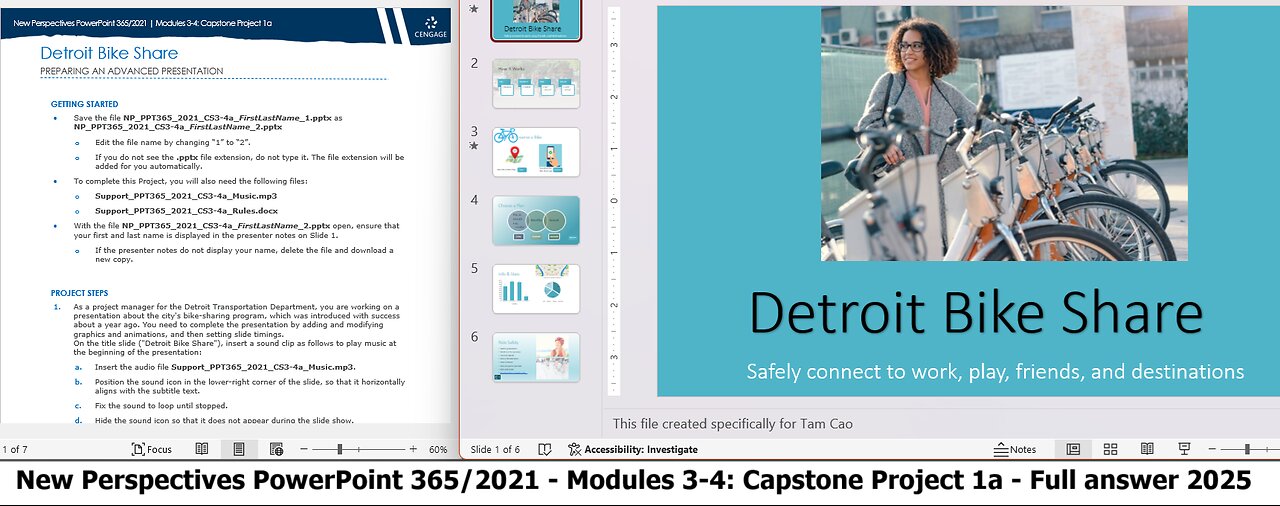The width and height of the screenshot is (1280, 506).
Task: Click Support_PPT365_2021_CS3-4a_Rules.docx file name
Action: coord(184,211)
